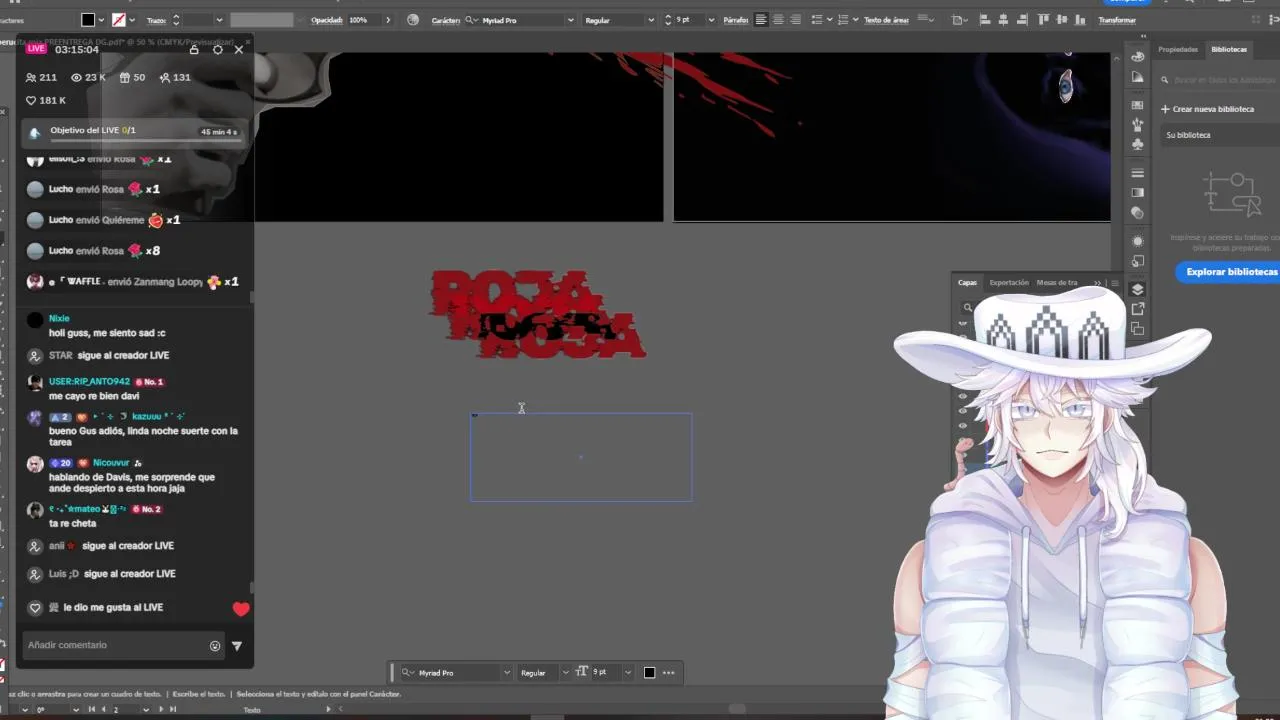Screen dimensions: 1280x720
Task: Click the recolor artwork globe icon
Action: pos(412,20)
